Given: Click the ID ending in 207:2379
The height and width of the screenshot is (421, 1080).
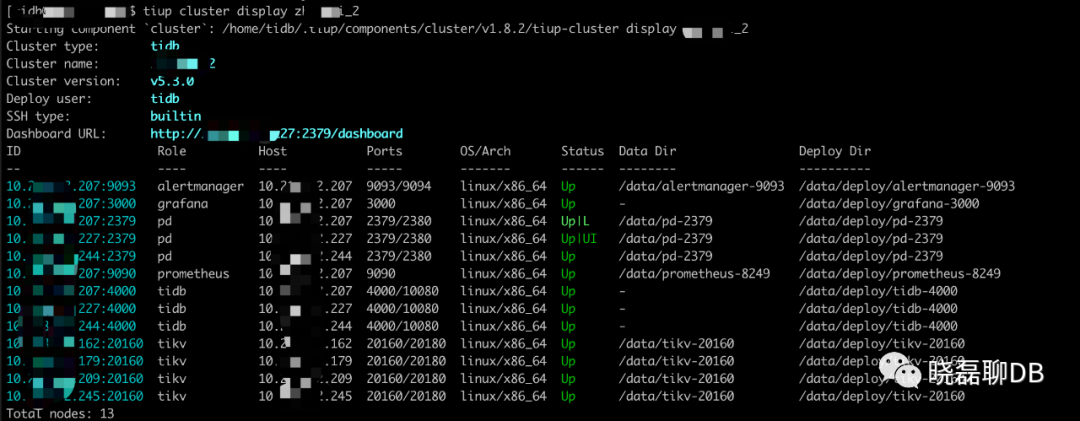Looking at the screenshot, I should 71,221.
